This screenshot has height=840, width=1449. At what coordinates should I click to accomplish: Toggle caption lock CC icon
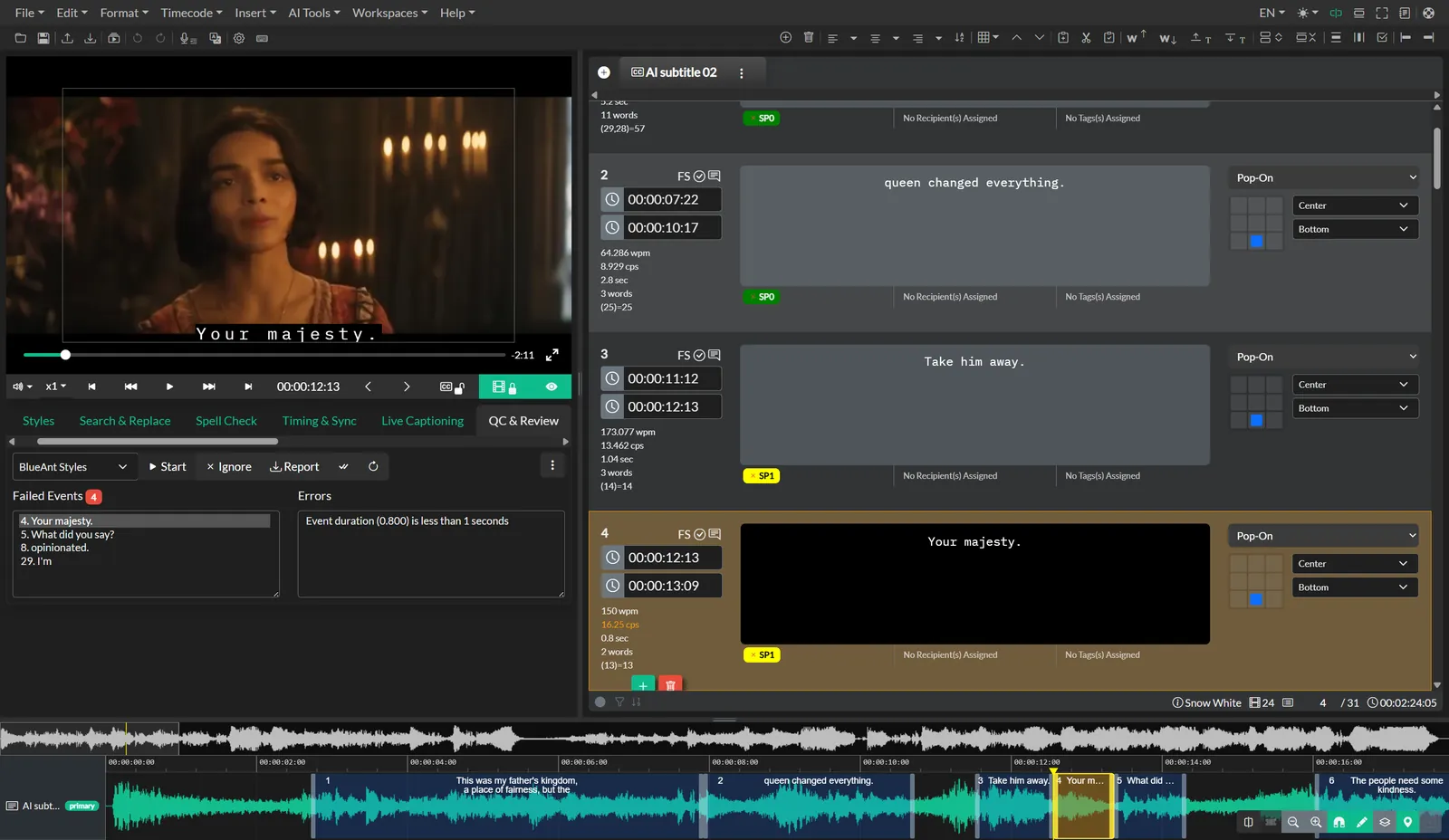pyautogui.click(x=452, y=387)
